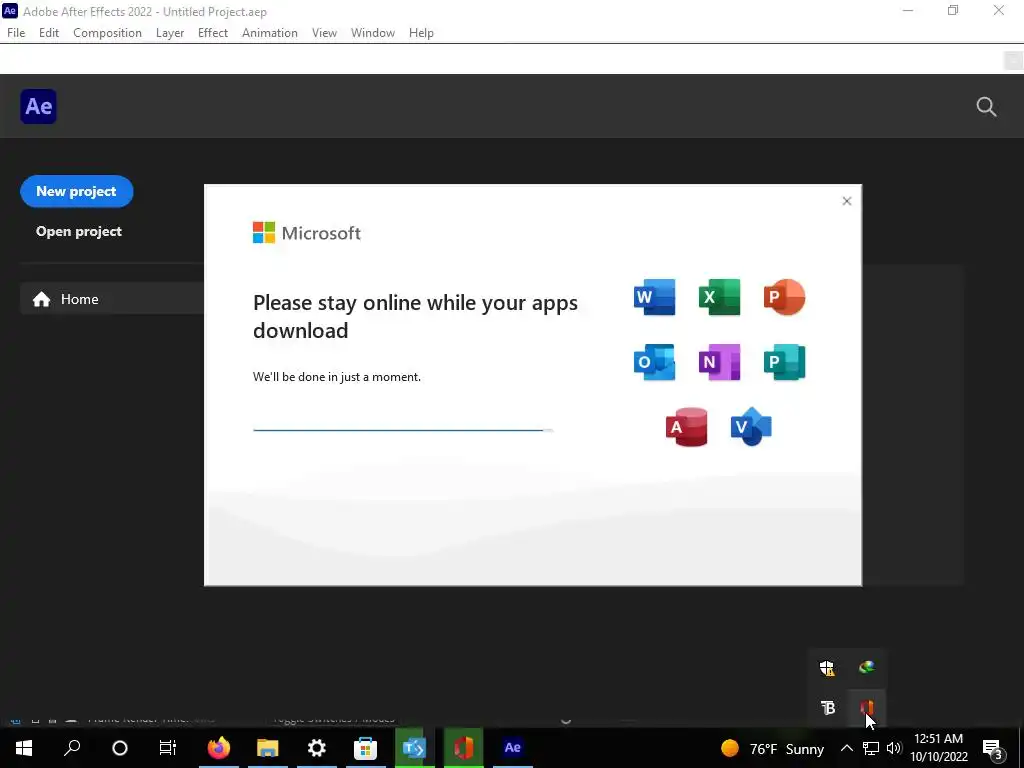Click the Word icon in dialog
Image resolution: width=1024 pixels, height=768 pixels.
tap(654, 297)
